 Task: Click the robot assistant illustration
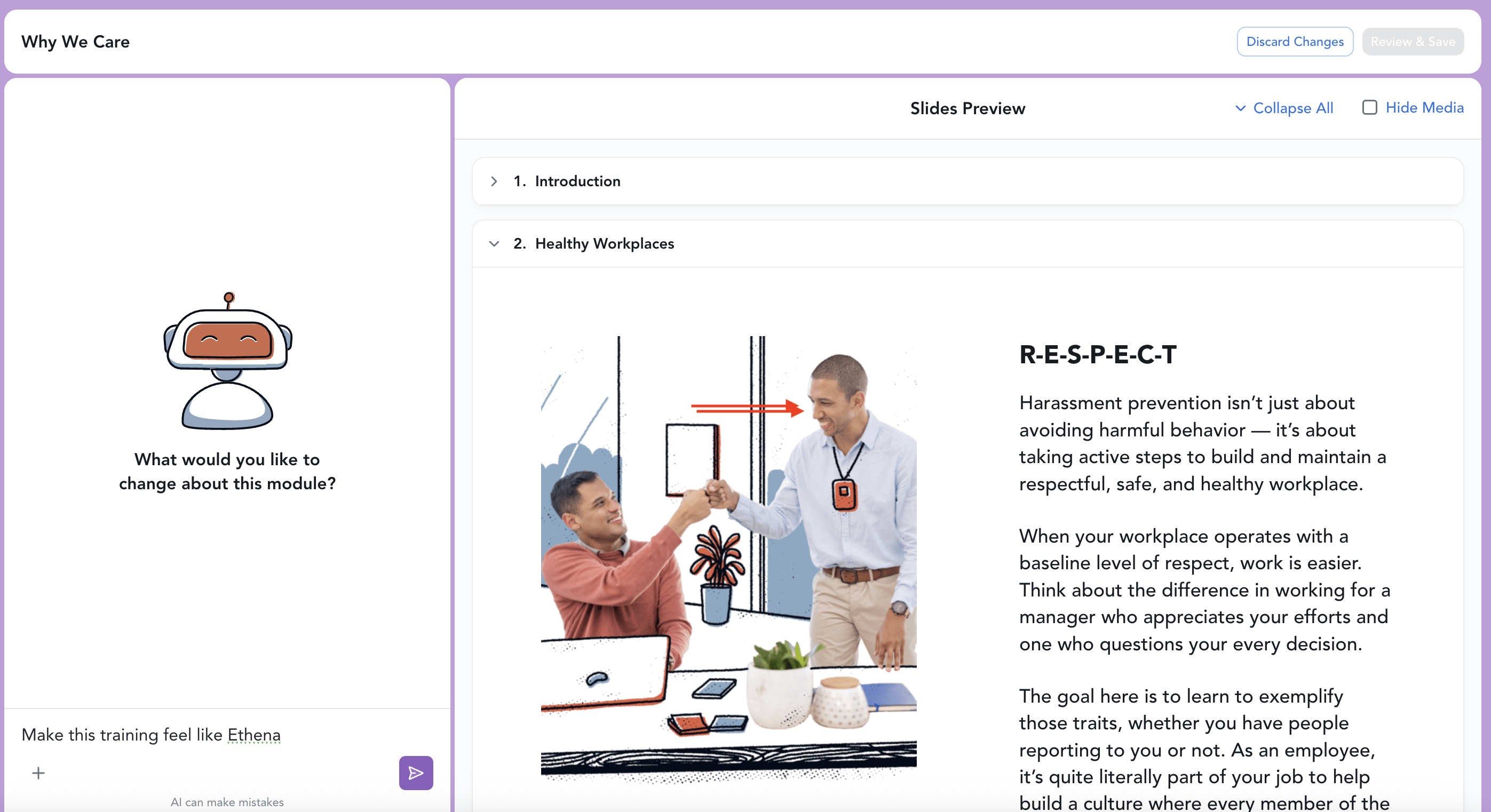[x=227, y=360]
